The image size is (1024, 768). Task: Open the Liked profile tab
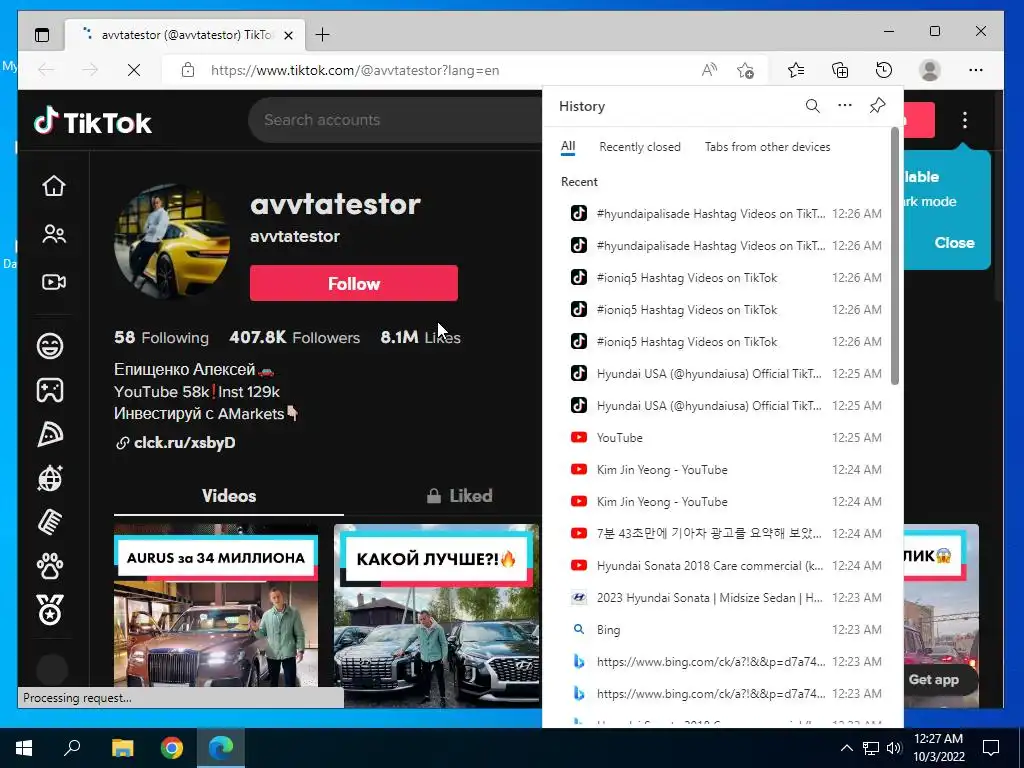pos(459,496)
